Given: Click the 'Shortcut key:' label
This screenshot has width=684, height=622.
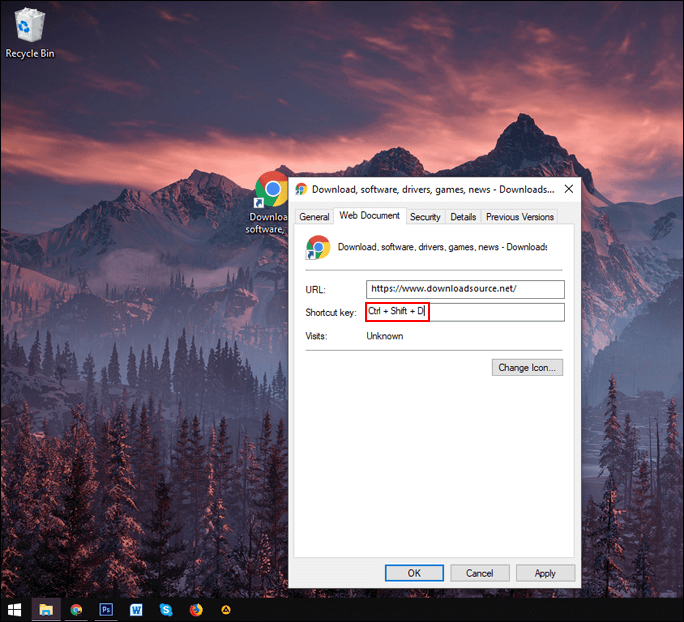Looking at the screenshot, I should (331, 312).
